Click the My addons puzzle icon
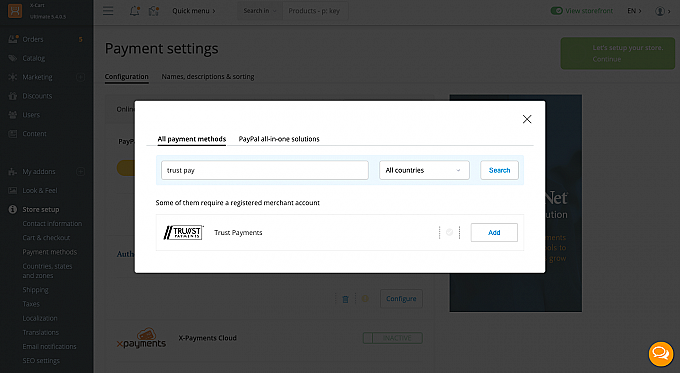 [13, 172]
